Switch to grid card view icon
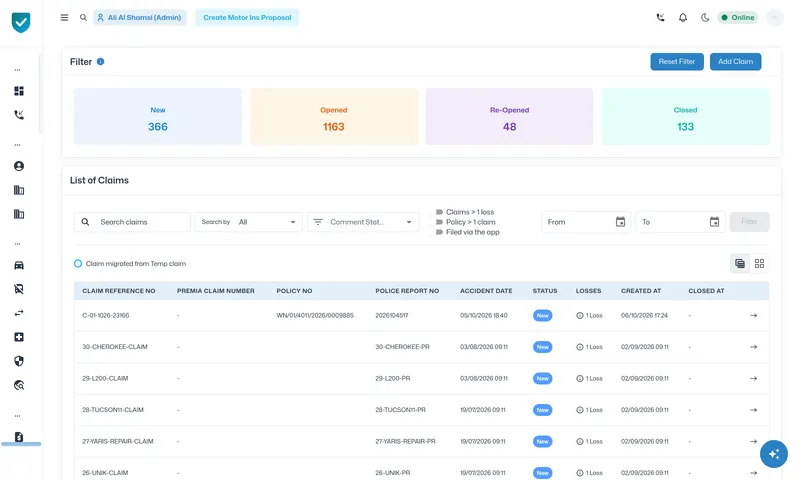 click(759, 263)
